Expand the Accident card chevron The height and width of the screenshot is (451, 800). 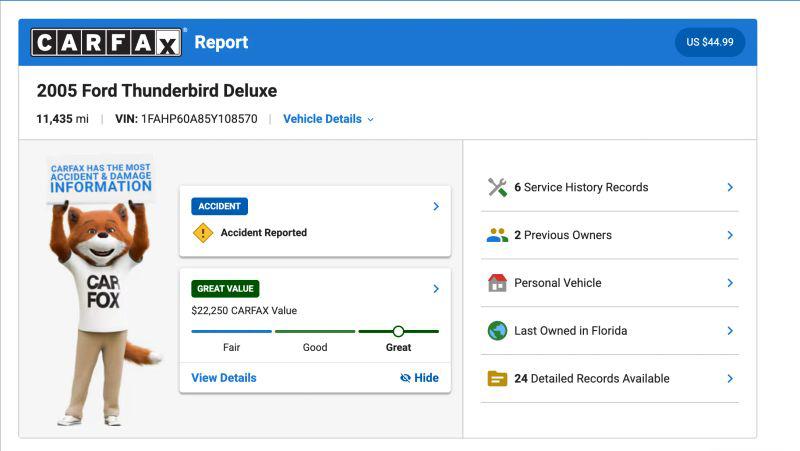[436, 206]
